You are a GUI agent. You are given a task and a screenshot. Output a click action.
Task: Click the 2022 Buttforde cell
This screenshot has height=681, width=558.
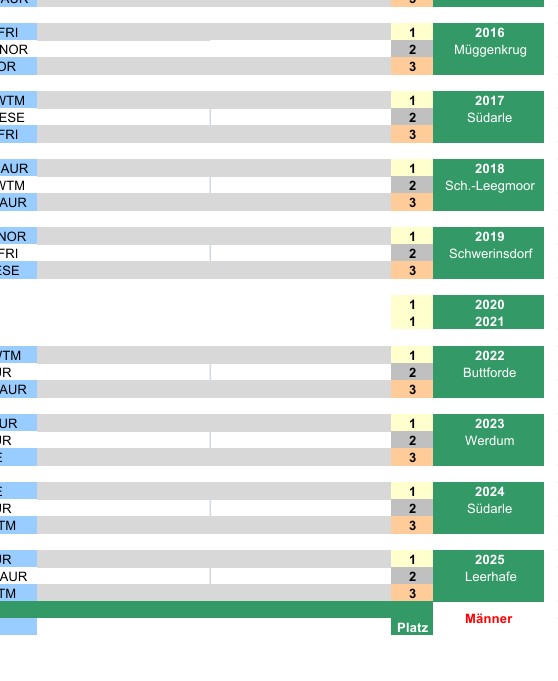pyautogui.click(x=488, y=372)
